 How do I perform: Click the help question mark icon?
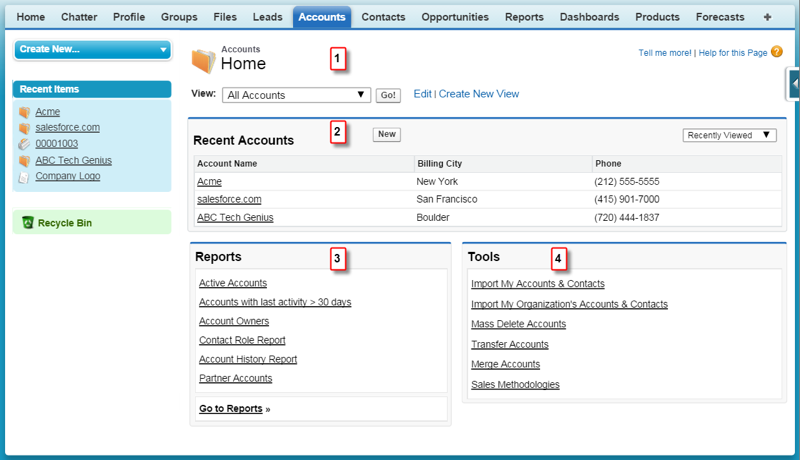point(777,52)
